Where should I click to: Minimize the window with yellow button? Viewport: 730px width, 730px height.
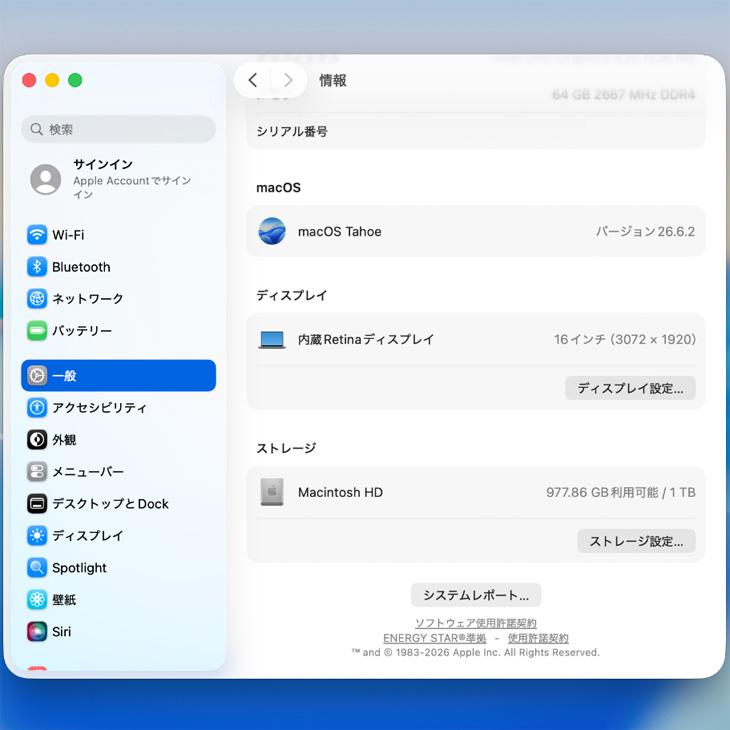click(x=52, y=80)
